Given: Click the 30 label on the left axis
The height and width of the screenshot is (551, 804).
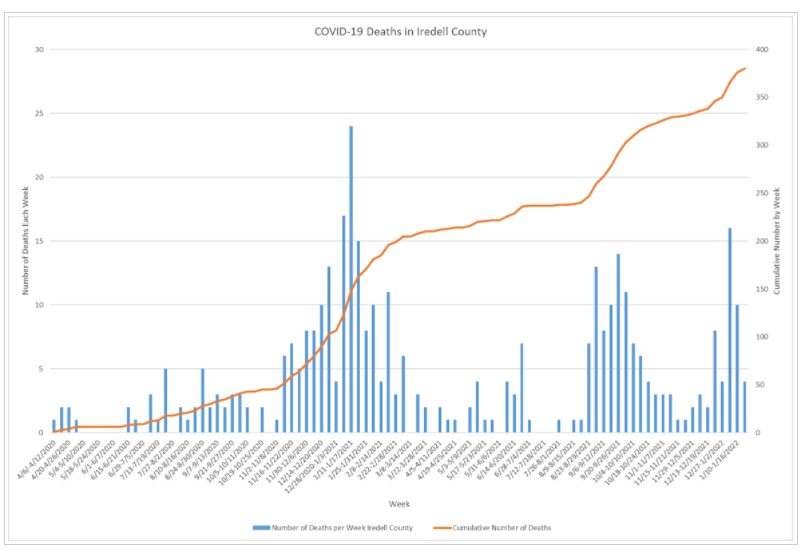Looking at the screenshot, I should pyautogui.click(x=38, y=49).
